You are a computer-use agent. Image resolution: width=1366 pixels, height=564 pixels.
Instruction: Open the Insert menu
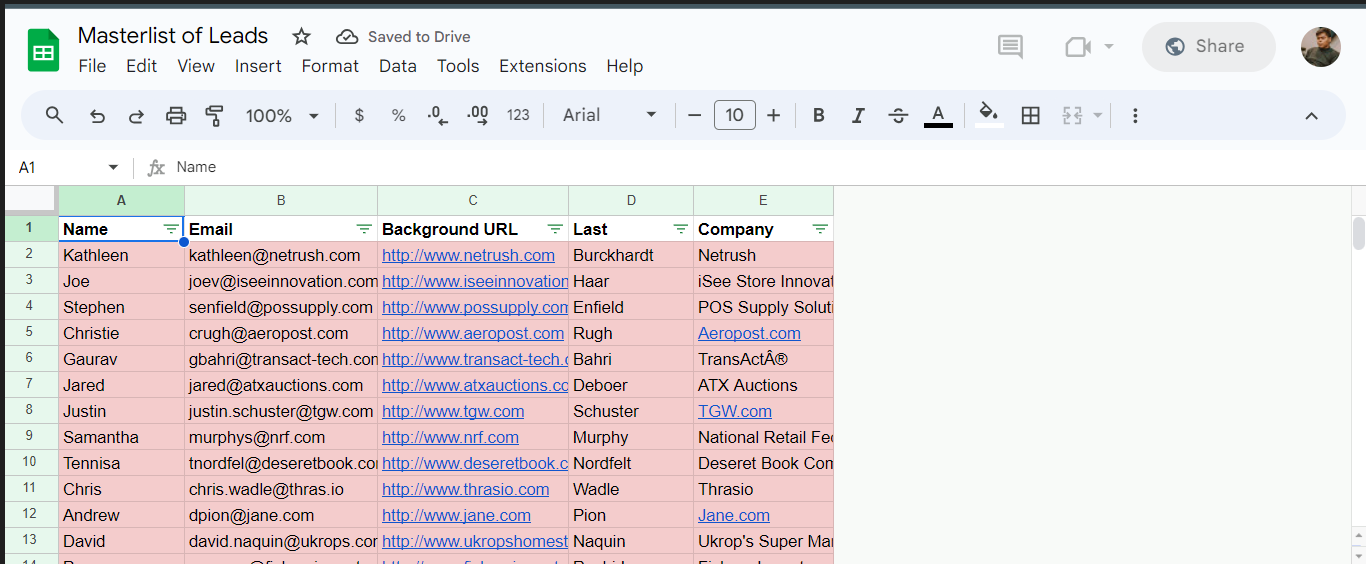(x=258, y=66)
